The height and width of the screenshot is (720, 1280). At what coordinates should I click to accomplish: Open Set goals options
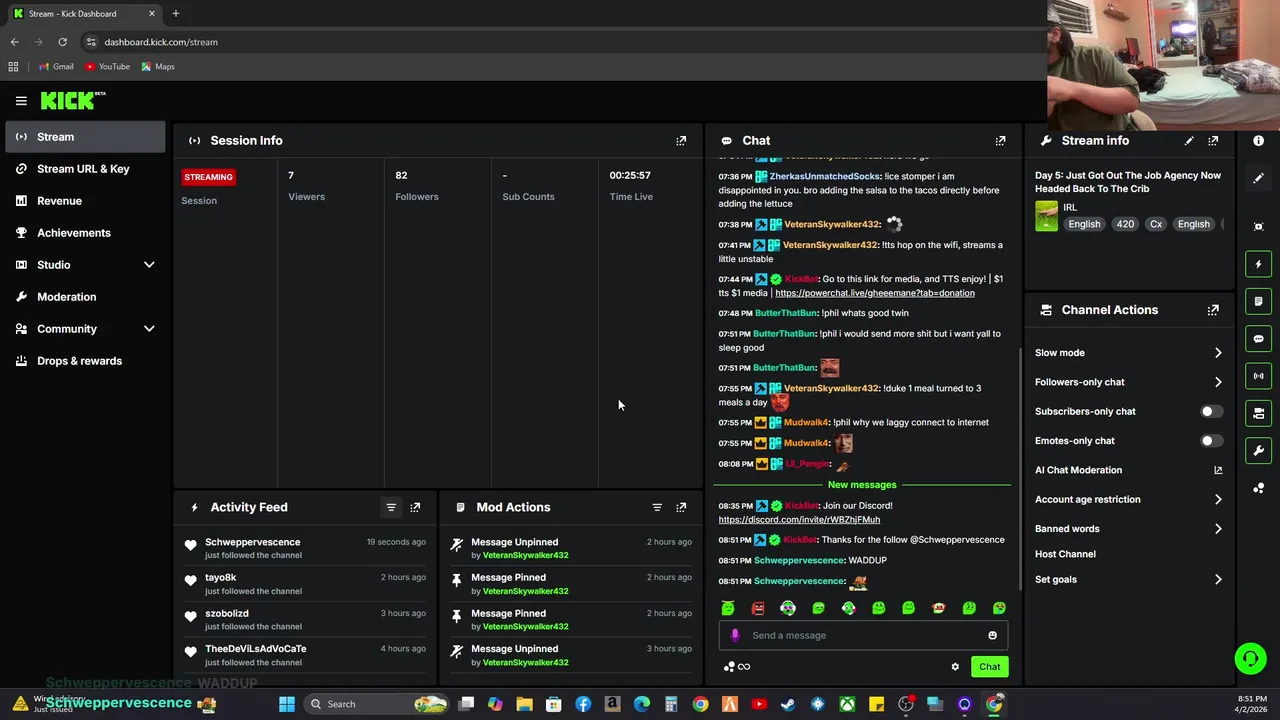1128,580
